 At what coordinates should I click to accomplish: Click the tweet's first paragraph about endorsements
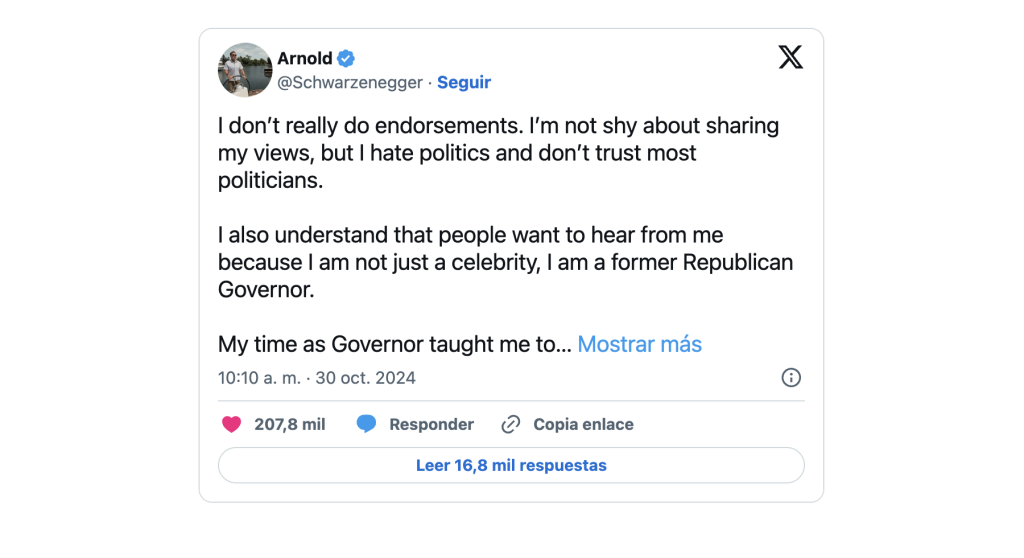[x=498, y=153]
